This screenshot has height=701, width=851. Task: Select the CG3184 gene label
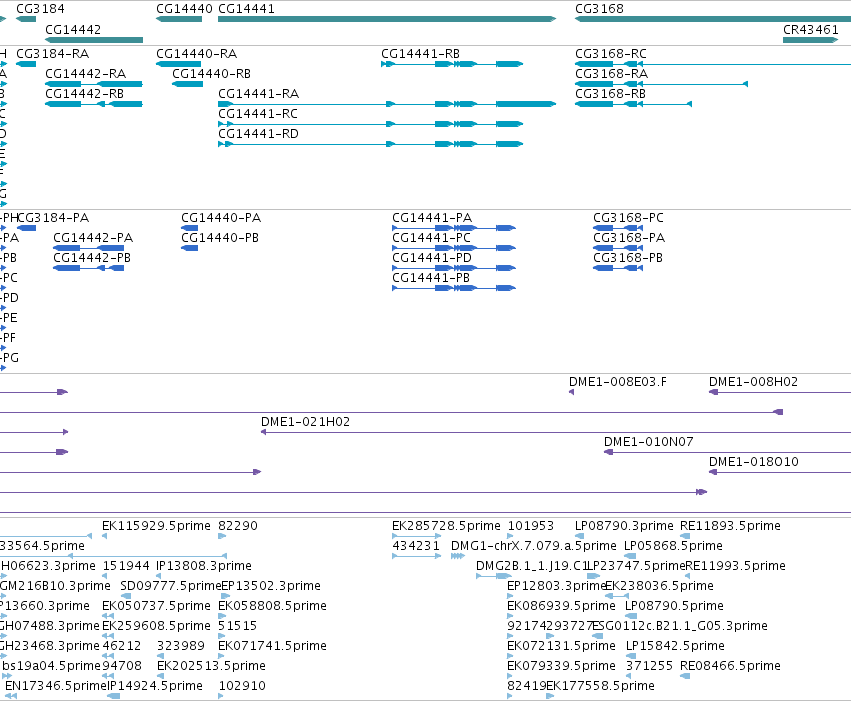click(40, 9)
